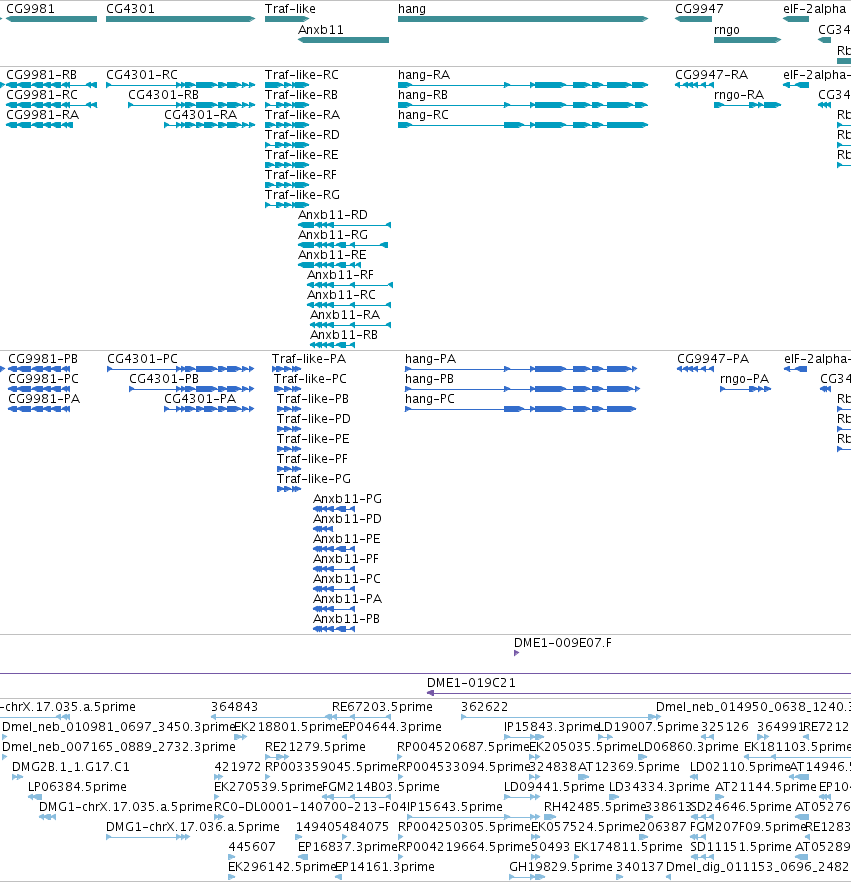Select protein CG9947-PA
Image resolution: width=851 pixels, height=882 pixels.
point(696,369)
